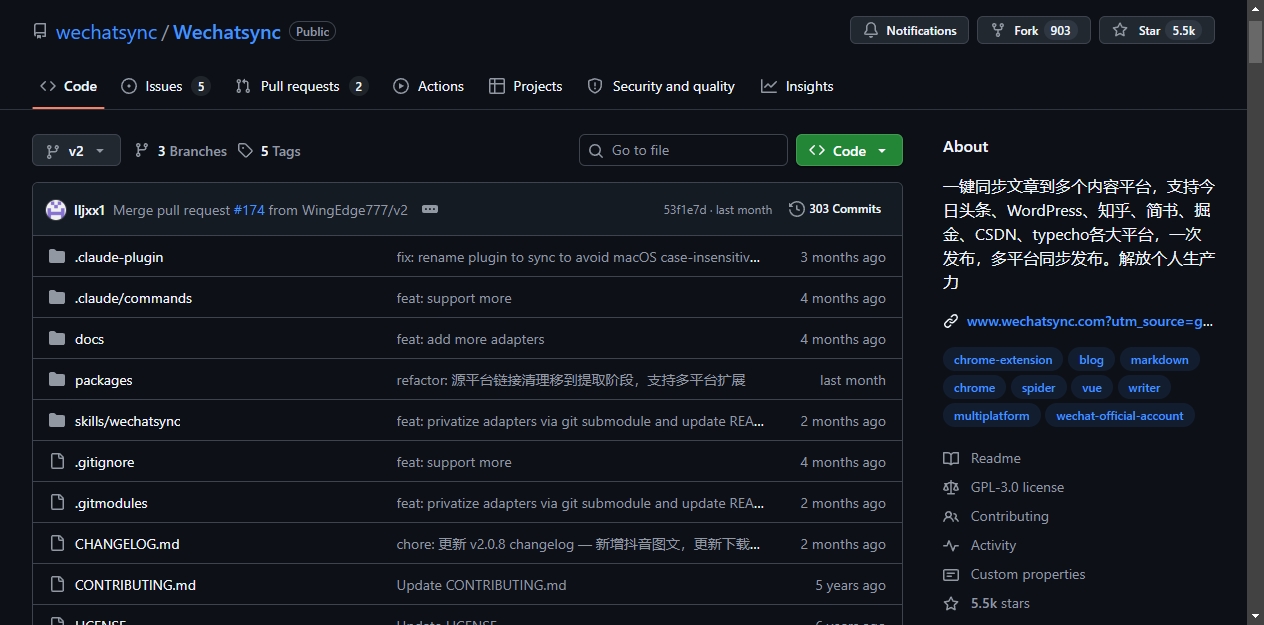Focus the Go to file search field

pyautogui.click(x=683, y=150)
